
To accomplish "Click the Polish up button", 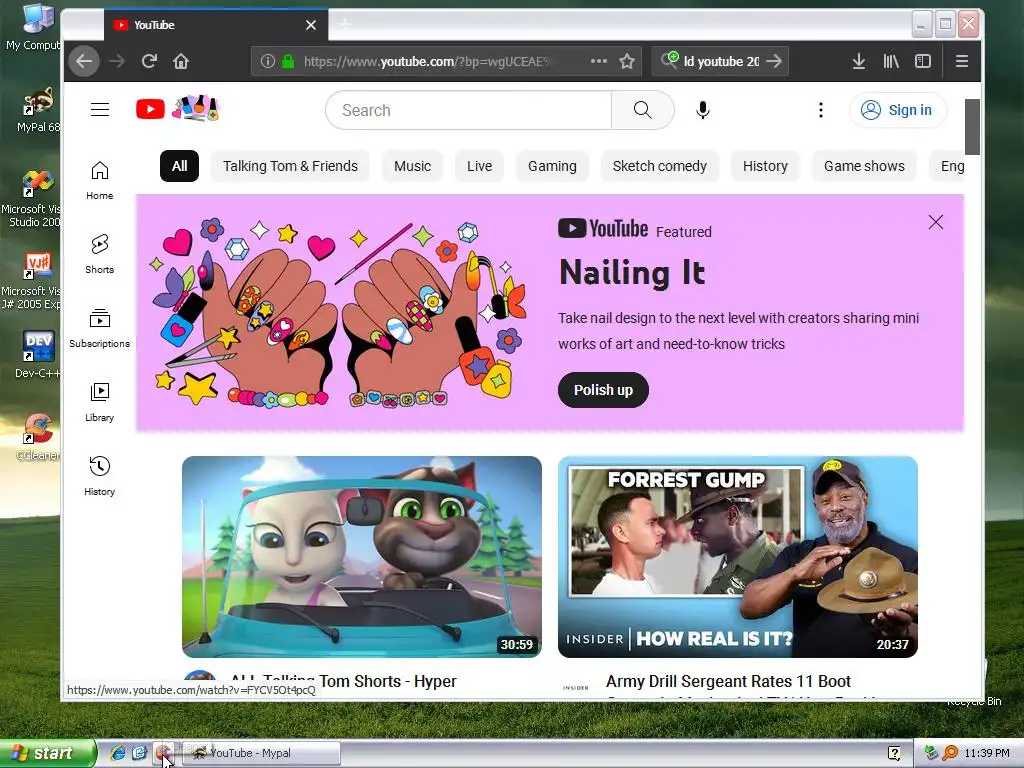I will (603, 390).
